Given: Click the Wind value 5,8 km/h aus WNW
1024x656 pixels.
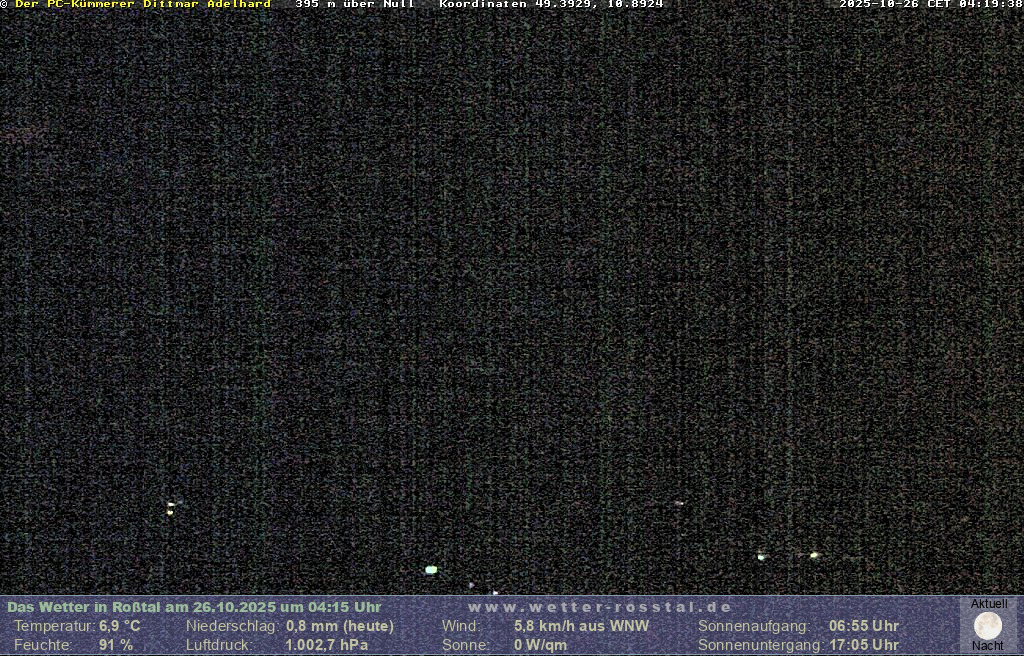Looking at the screenshot, I should tap(581, 626).
